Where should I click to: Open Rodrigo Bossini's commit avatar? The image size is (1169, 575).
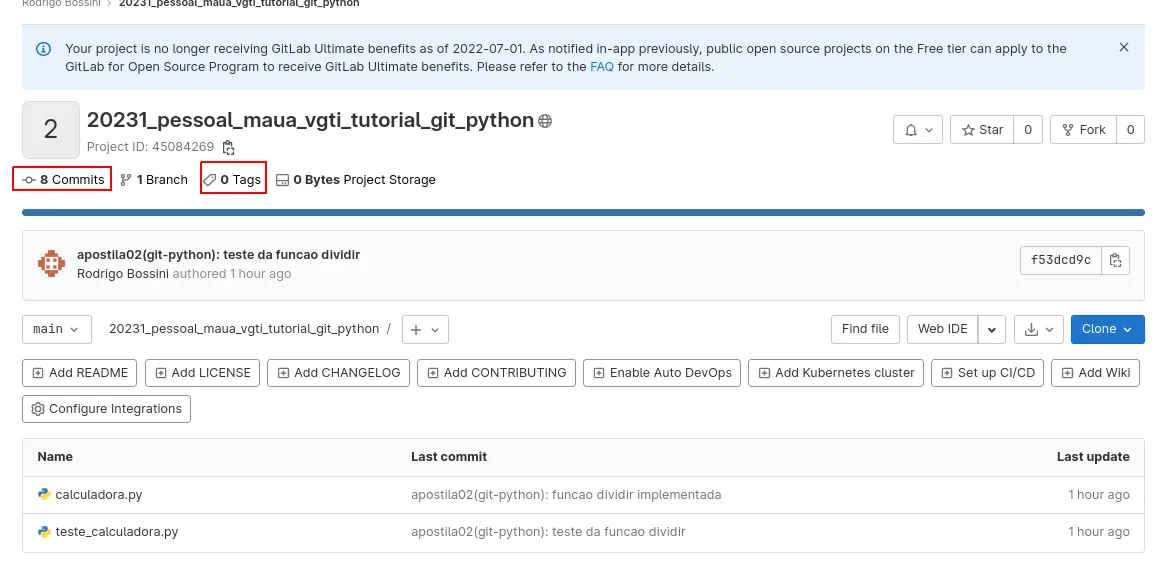pyautogui.click(x=51, y=264)
